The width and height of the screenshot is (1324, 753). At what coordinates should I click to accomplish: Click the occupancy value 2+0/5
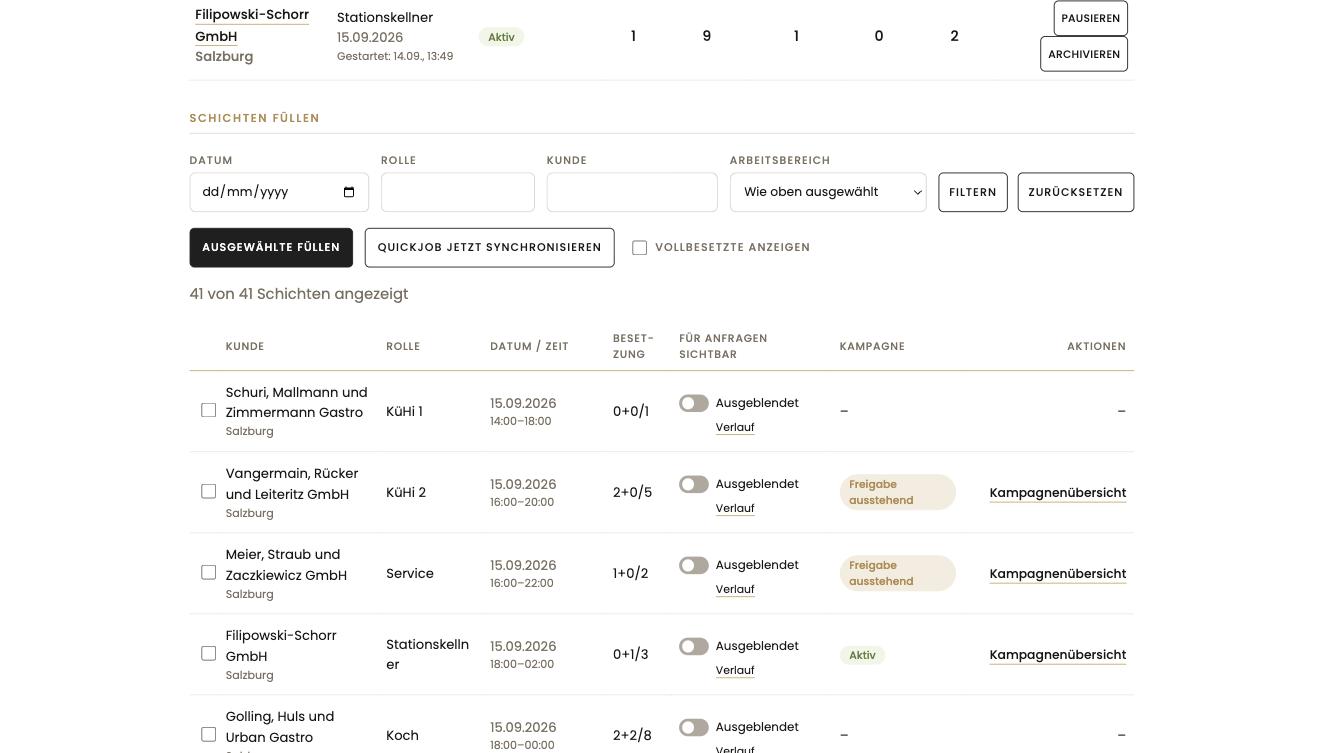(632, 492)
